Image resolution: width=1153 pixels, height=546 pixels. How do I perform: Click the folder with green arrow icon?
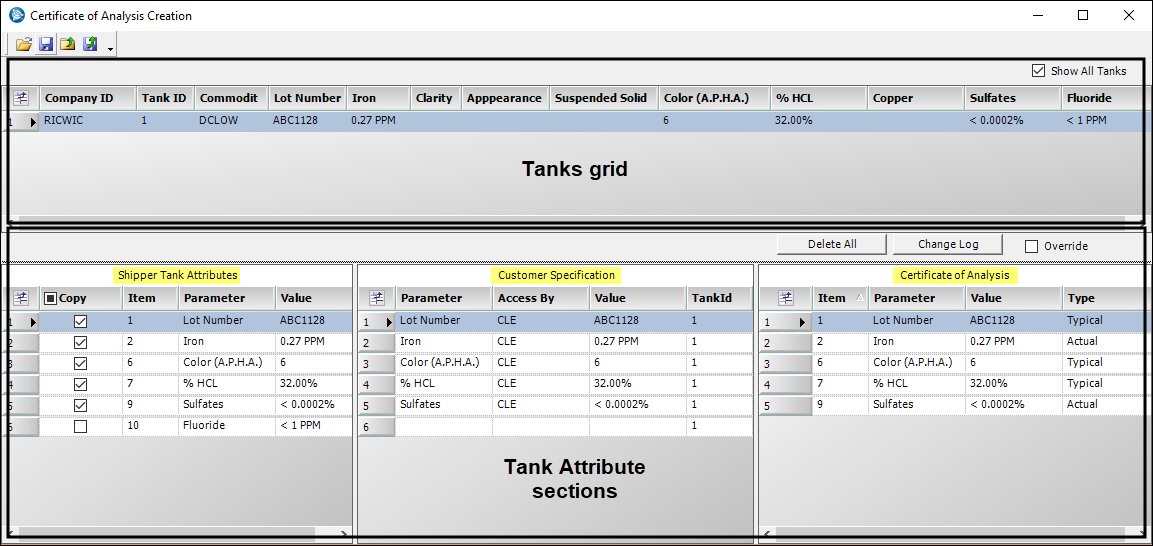(68, 45)
